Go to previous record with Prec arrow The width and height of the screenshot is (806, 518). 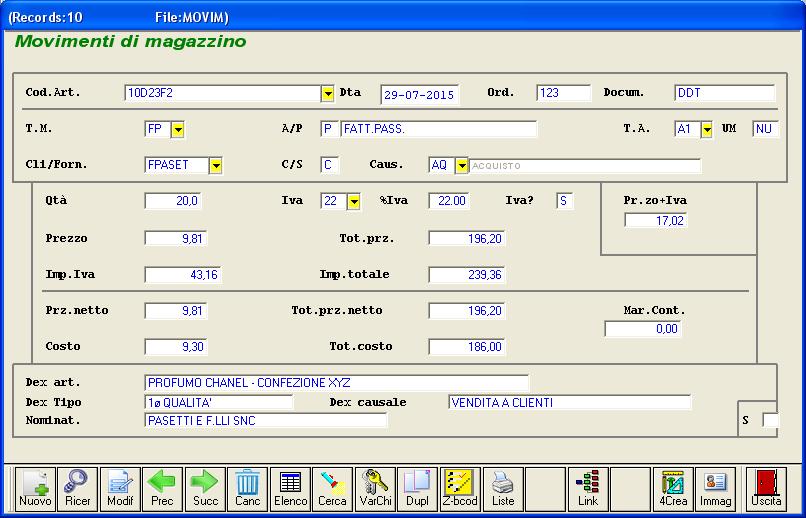[162, 489]
